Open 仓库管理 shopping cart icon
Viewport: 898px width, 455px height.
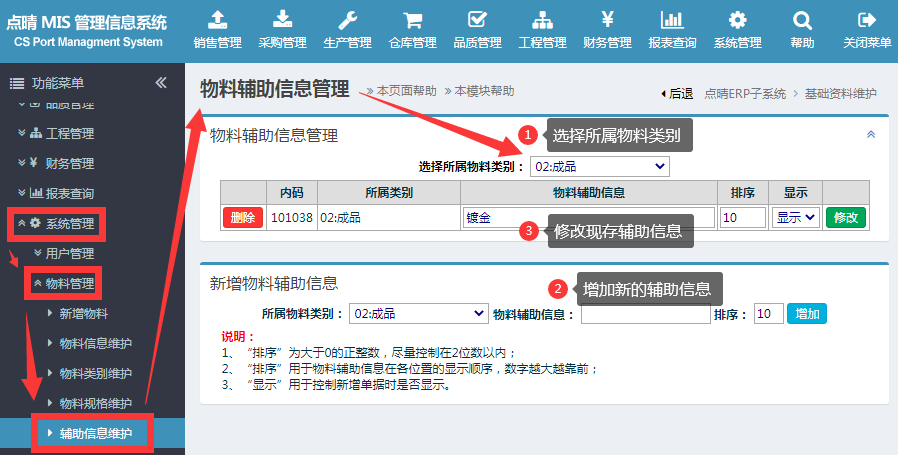point(412,20)
